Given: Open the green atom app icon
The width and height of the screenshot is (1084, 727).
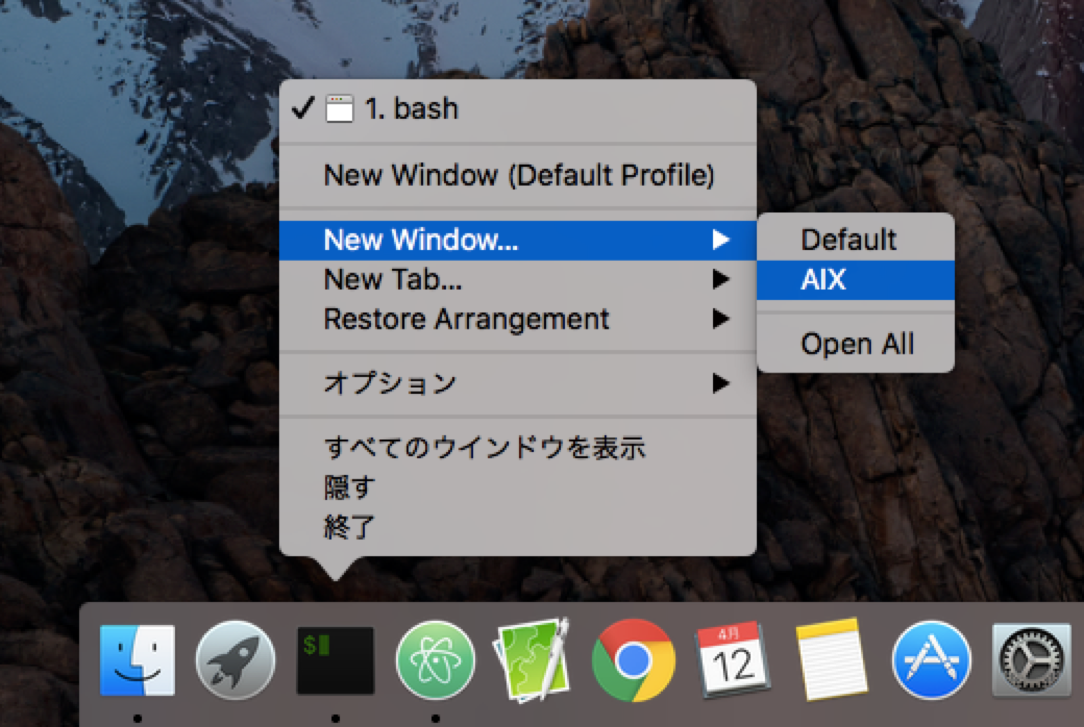Looking at the screenshot, I should click(434, 660).
